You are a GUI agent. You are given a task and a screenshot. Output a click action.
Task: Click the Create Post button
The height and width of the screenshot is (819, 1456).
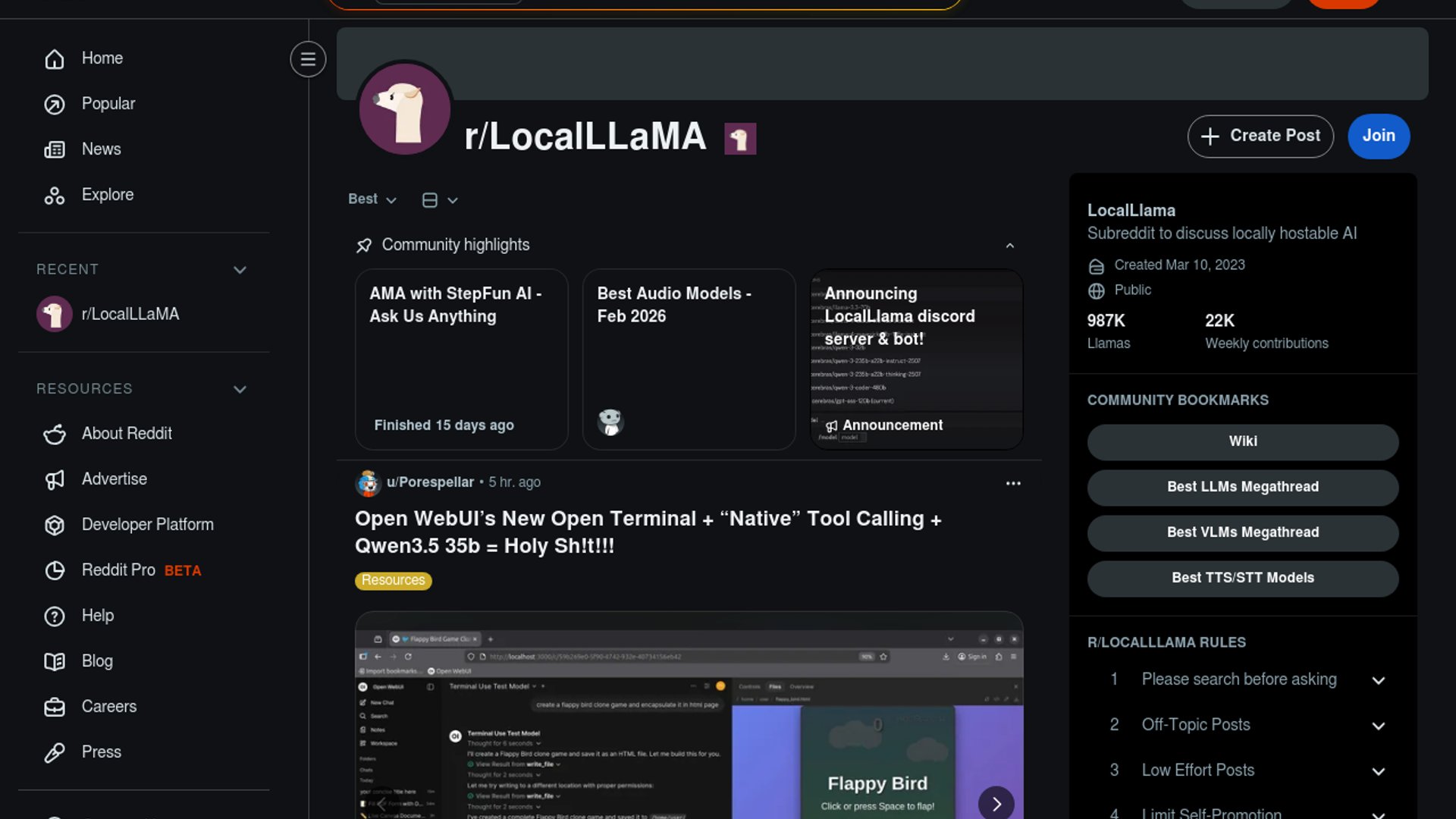tap(1260, 136)
